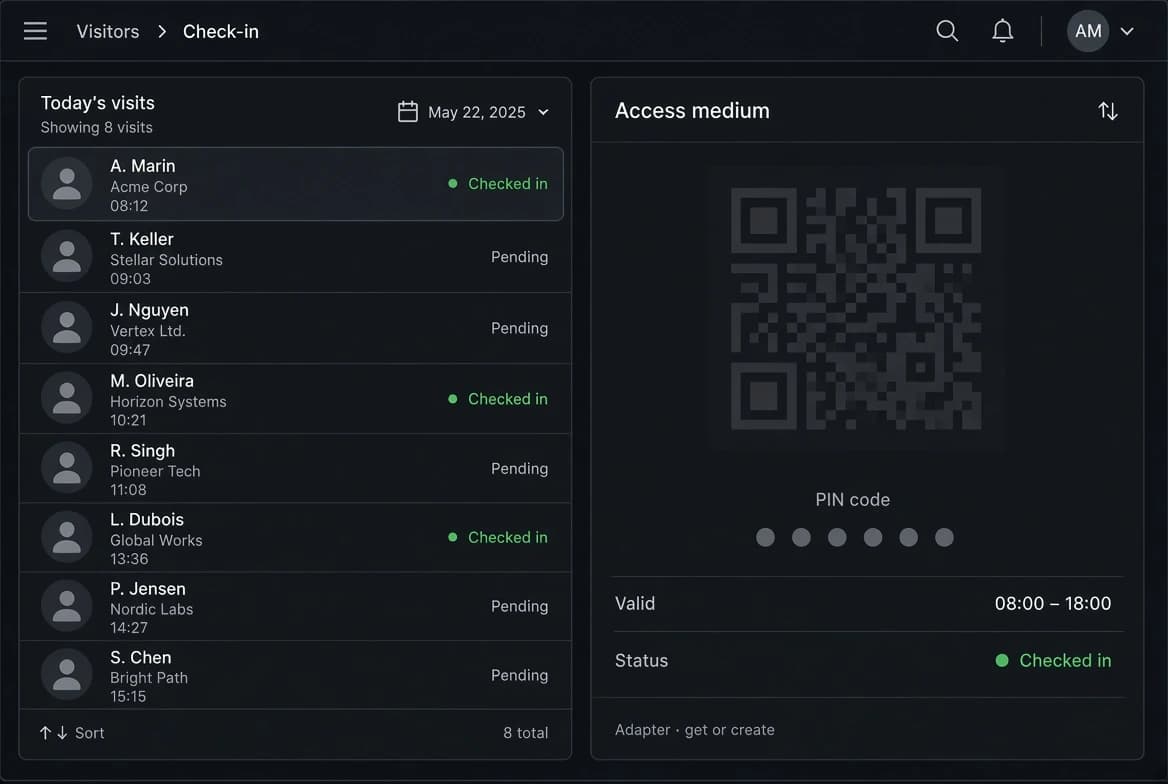The height and width of the screenshot is (784, 1168).
Task: Click A. Marin's avatar icon
Action: click(x=67, y=183)
